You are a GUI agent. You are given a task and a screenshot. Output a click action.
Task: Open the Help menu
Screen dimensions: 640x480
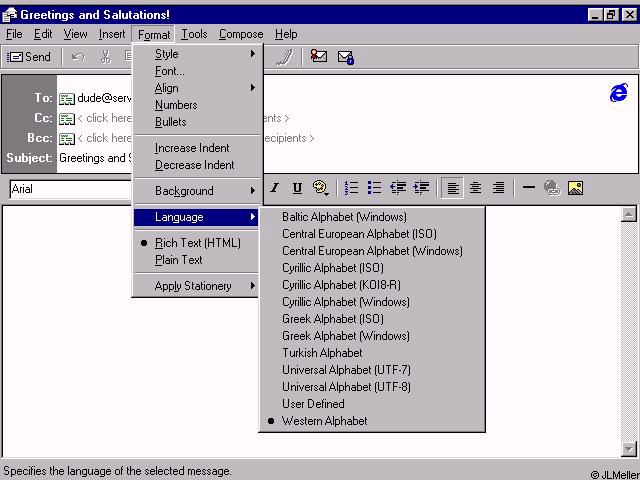286,34
